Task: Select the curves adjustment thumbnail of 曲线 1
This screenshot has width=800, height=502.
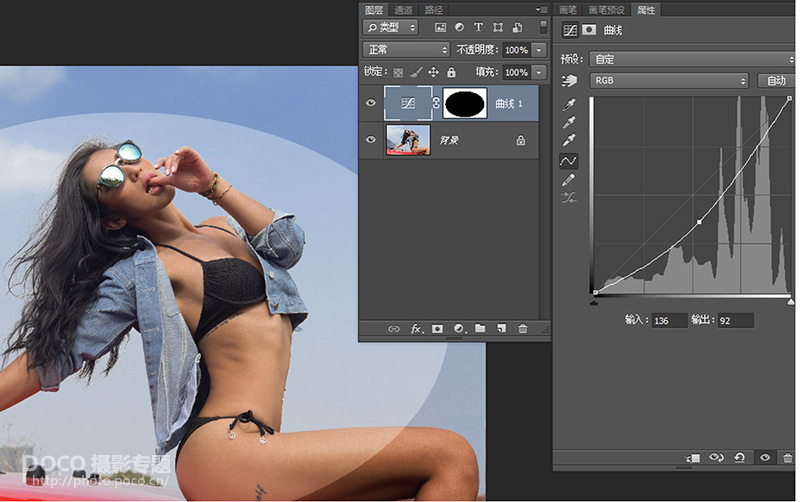Action: coord(408,103)
